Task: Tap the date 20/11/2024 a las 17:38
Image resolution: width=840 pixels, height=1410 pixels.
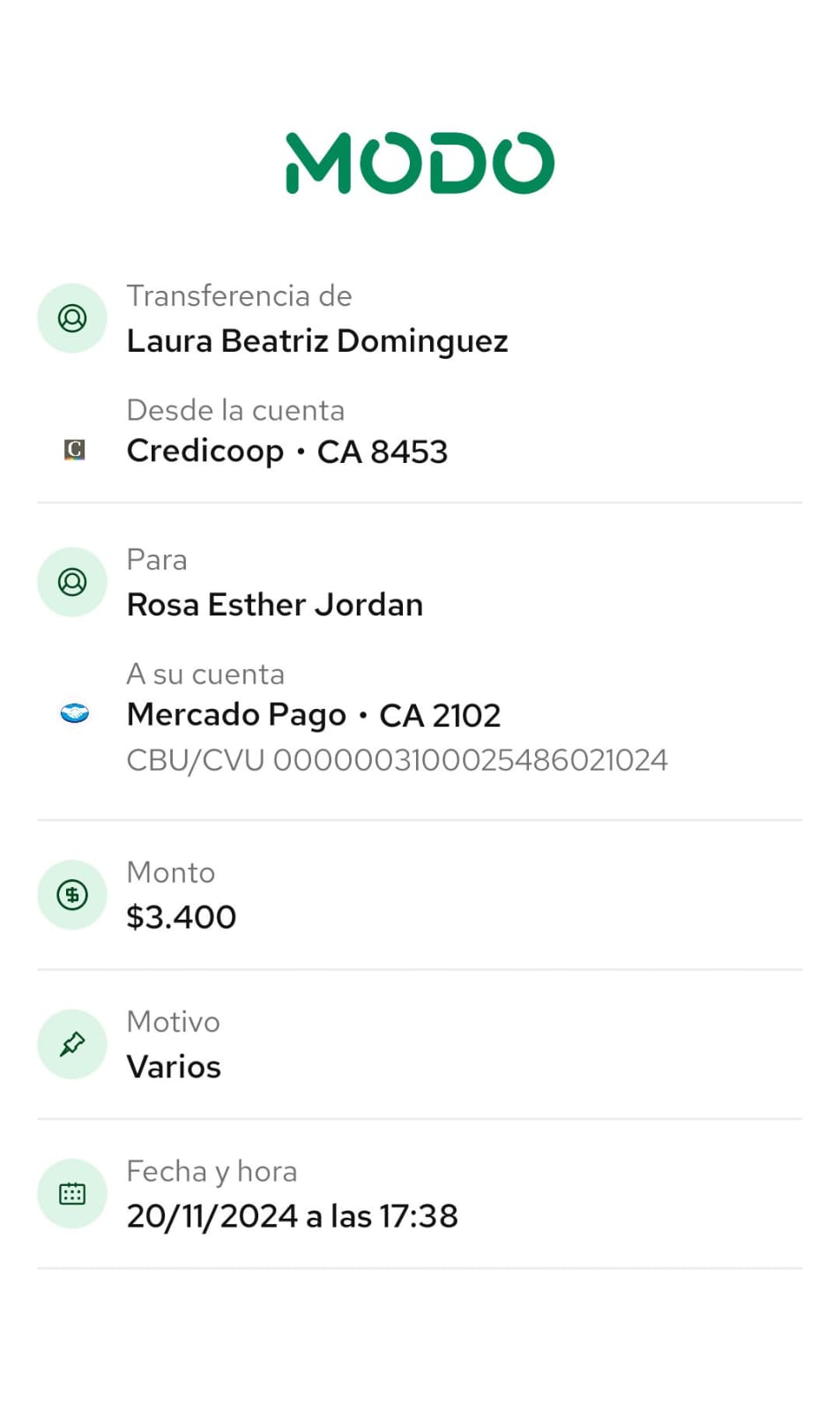Action: coord(292,1216)
